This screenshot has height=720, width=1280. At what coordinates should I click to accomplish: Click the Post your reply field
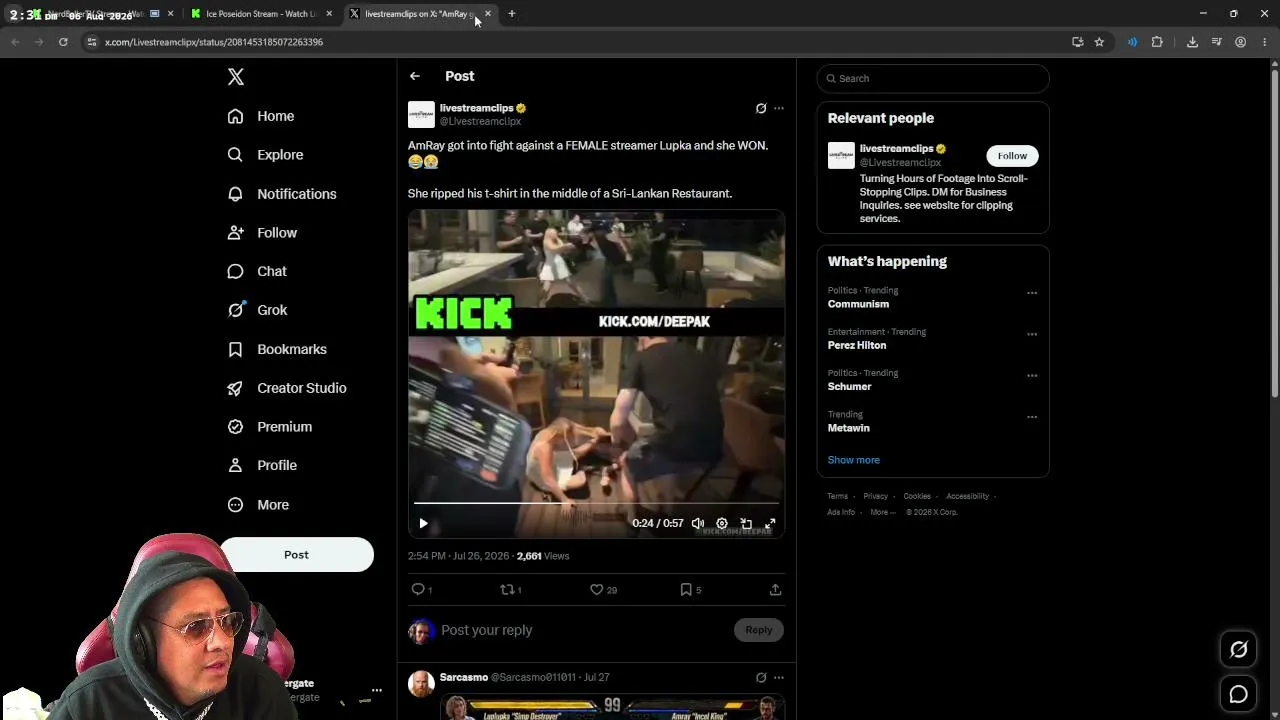pos(586,630)
